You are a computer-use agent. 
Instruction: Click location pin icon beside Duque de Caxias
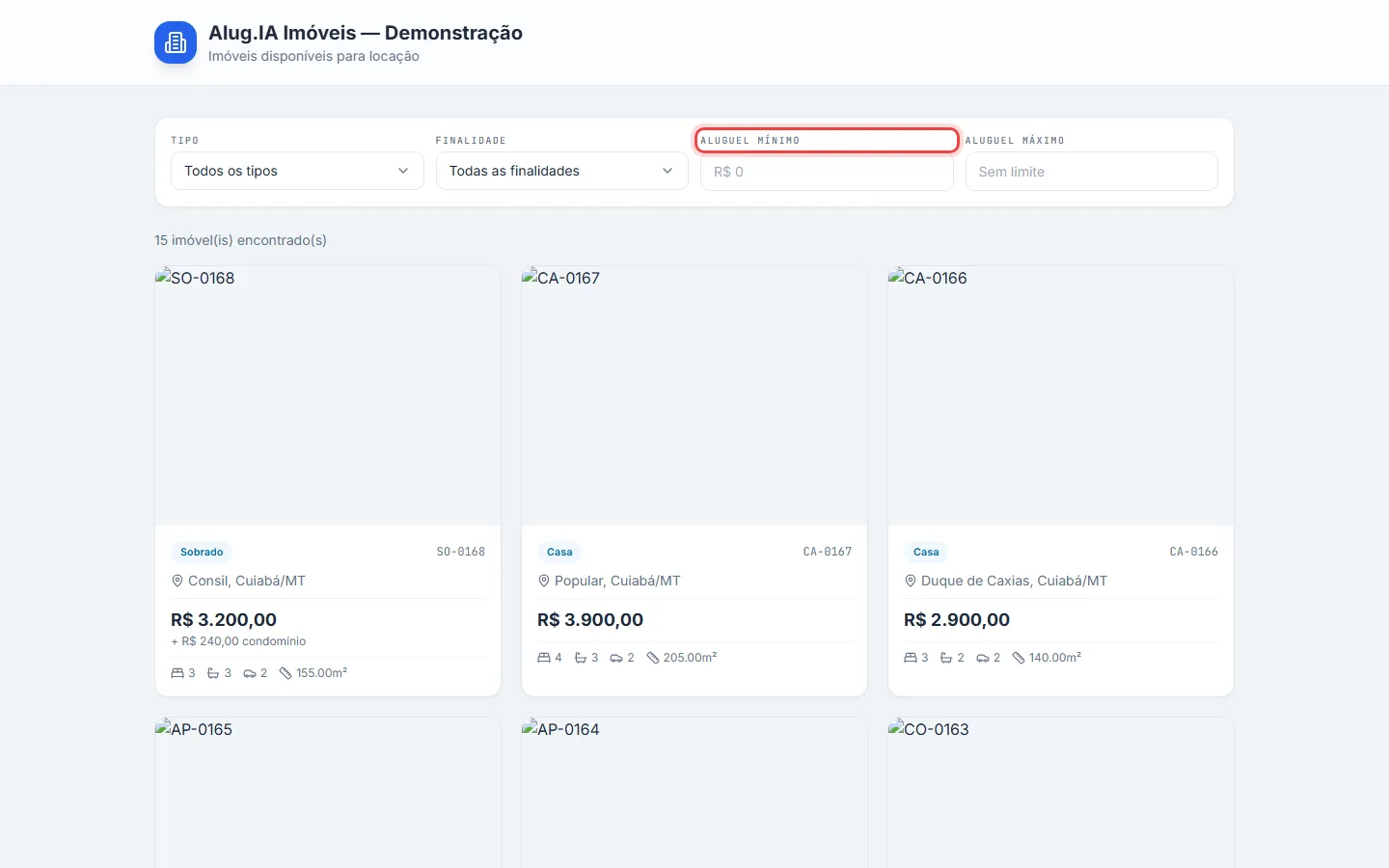click(x=911, y=581)
